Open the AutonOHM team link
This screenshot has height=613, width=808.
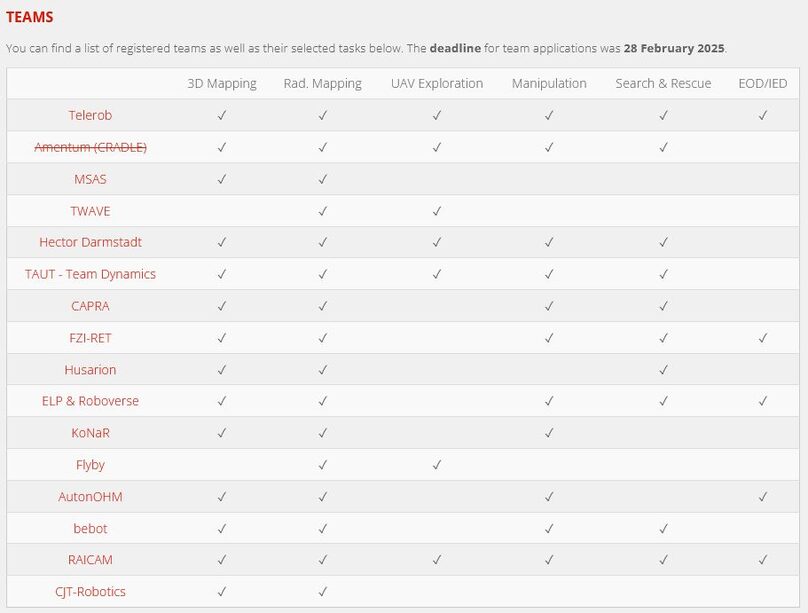[90, 497]
